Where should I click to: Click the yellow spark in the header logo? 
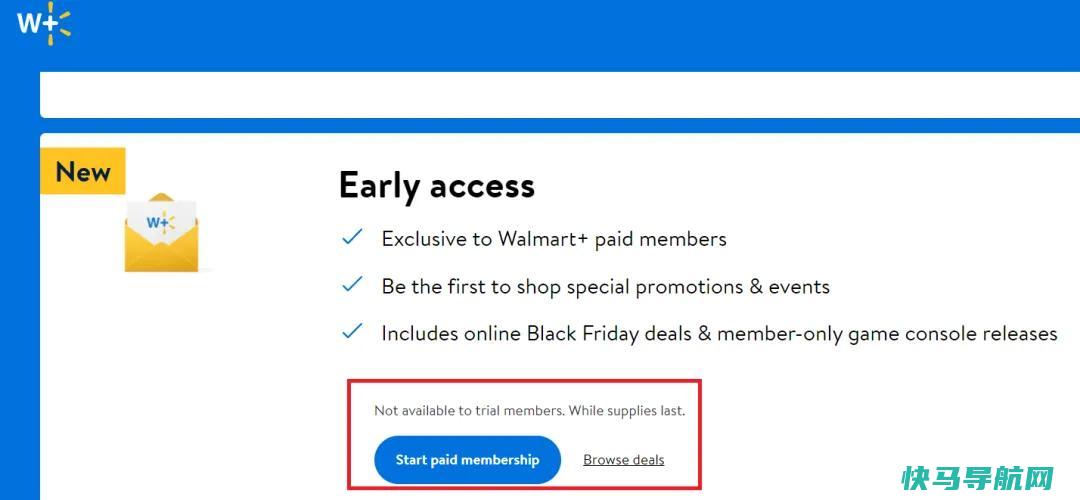pyautogui.click(x=61, y=24)
